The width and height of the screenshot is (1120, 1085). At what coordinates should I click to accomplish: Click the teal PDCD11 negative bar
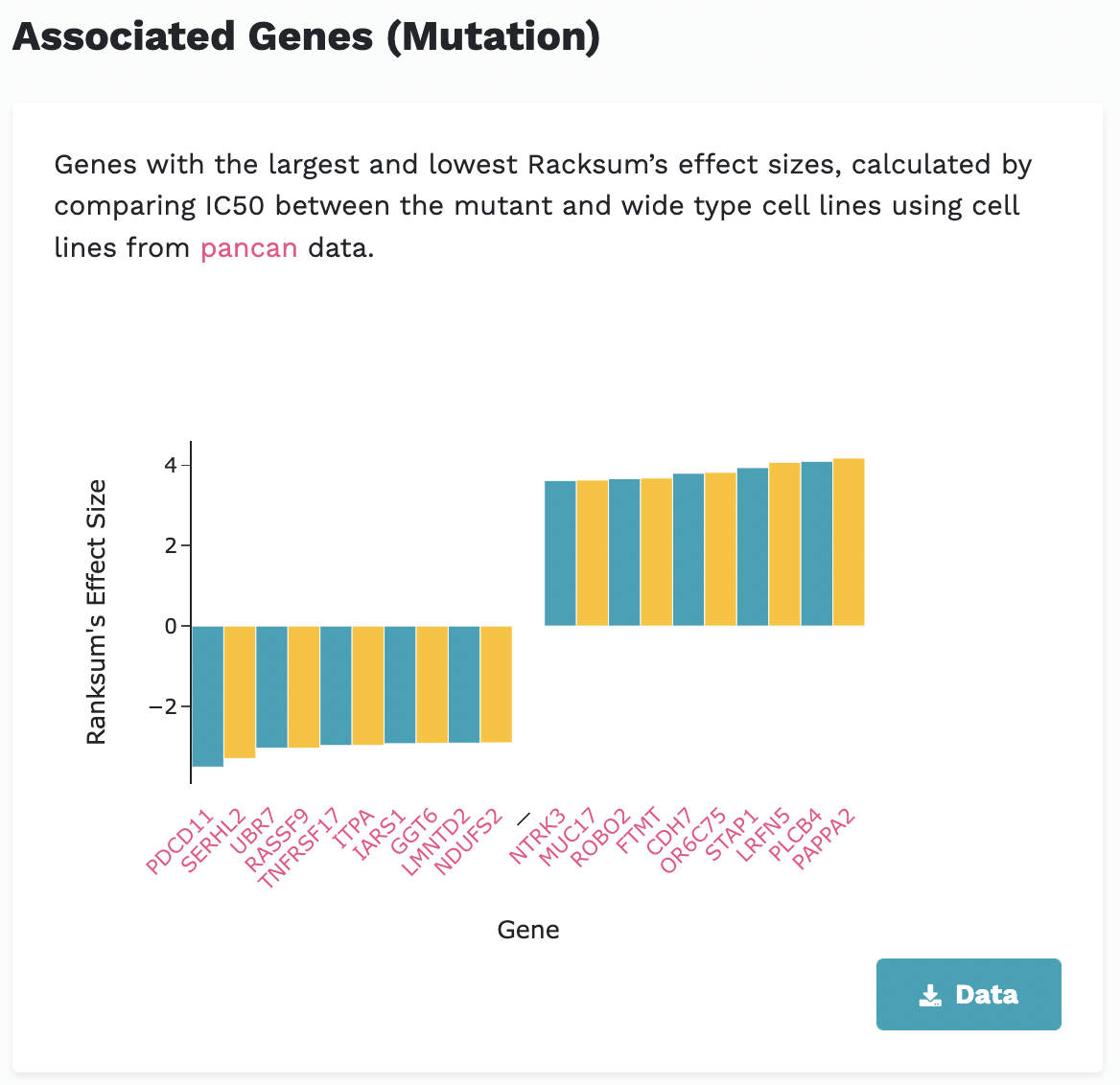(208, 696)
